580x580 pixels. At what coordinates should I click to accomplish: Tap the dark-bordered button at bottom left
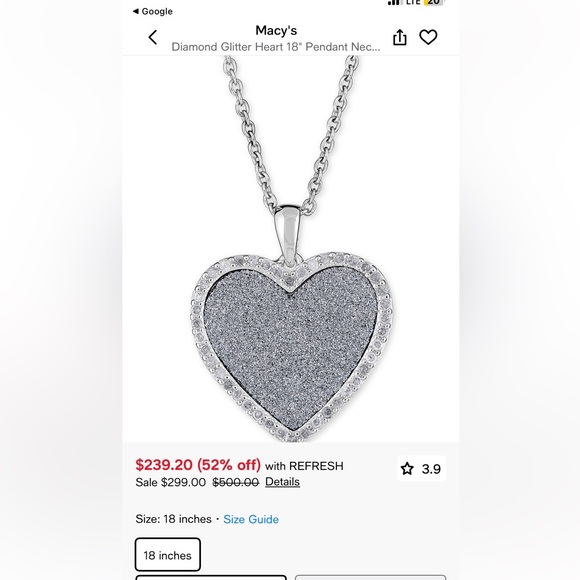(x=211, y=577)
